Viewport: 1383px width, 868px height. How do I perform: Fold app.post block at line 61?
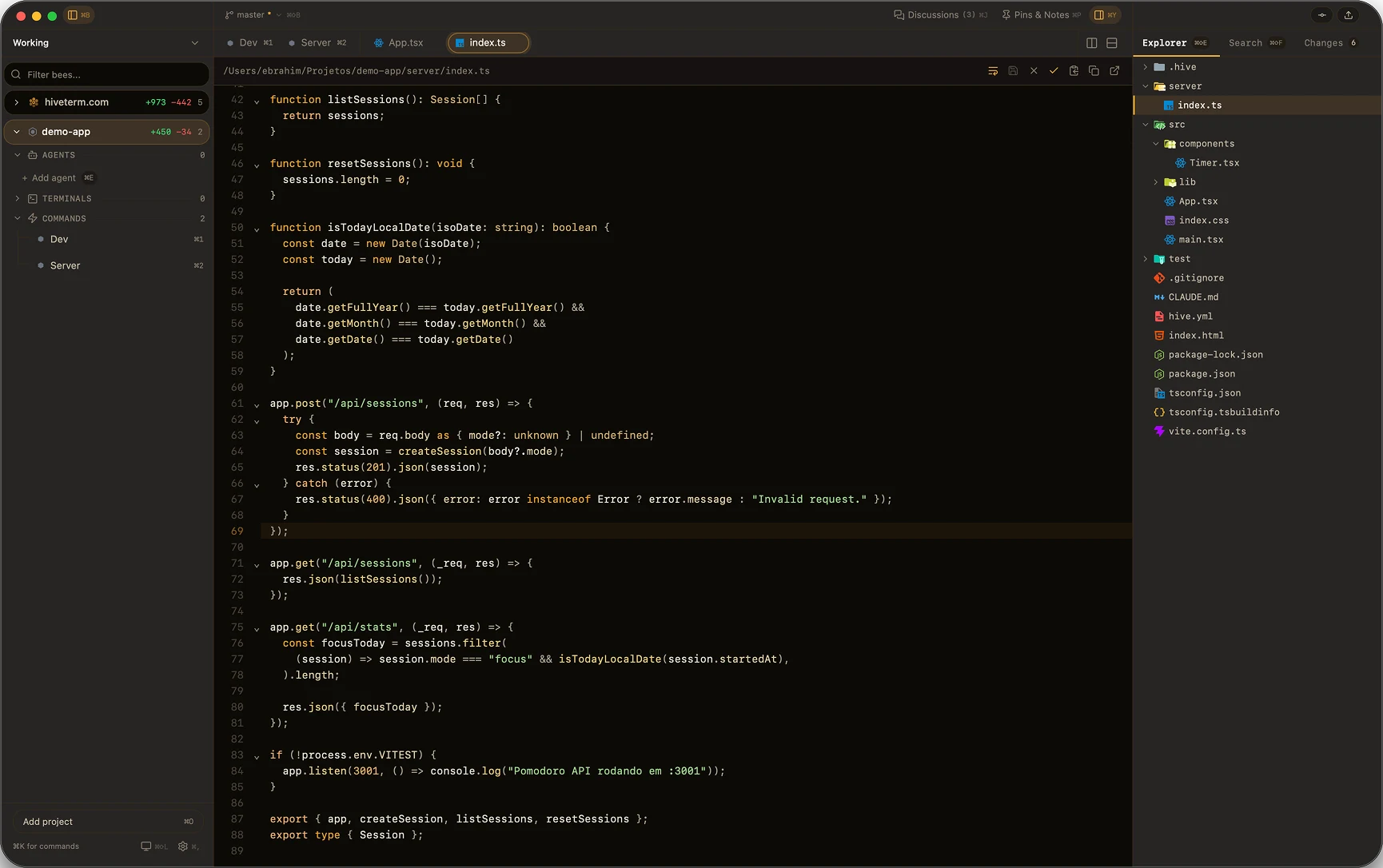[257, 405]
